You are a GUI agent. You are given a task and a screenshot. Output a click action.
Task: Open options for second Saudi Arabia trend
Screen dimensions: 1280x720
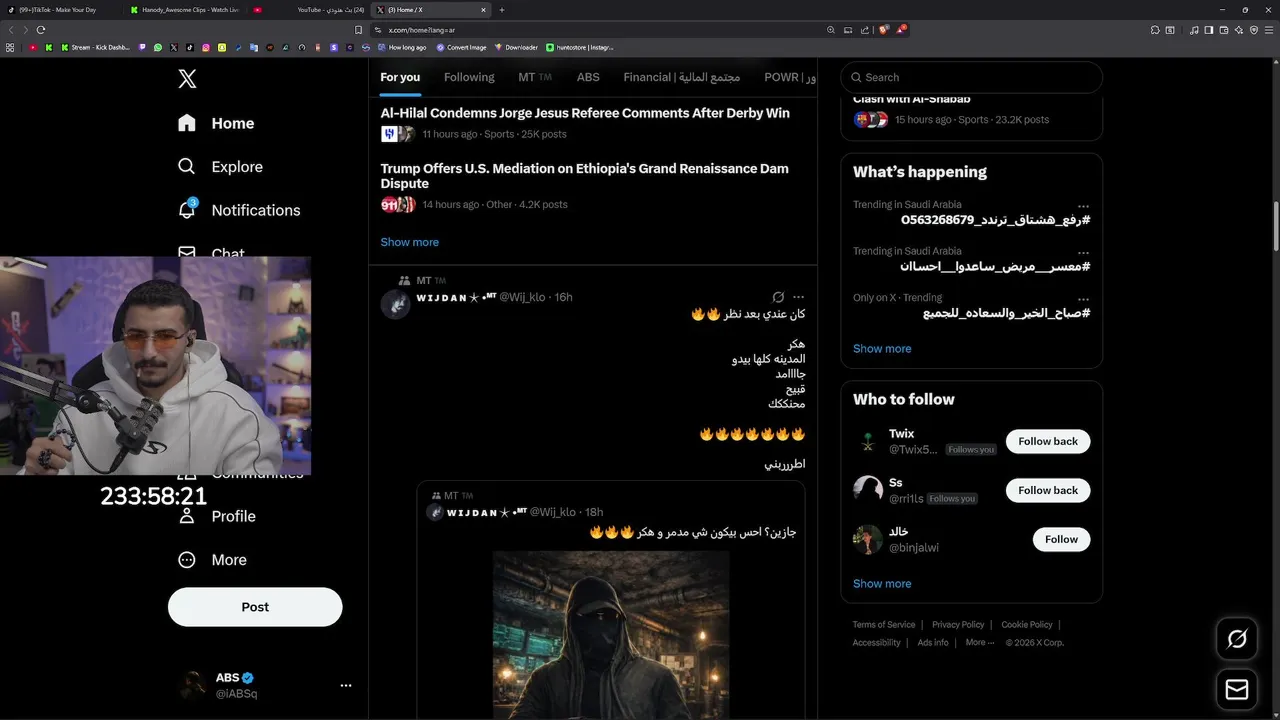coord(1083,253)
